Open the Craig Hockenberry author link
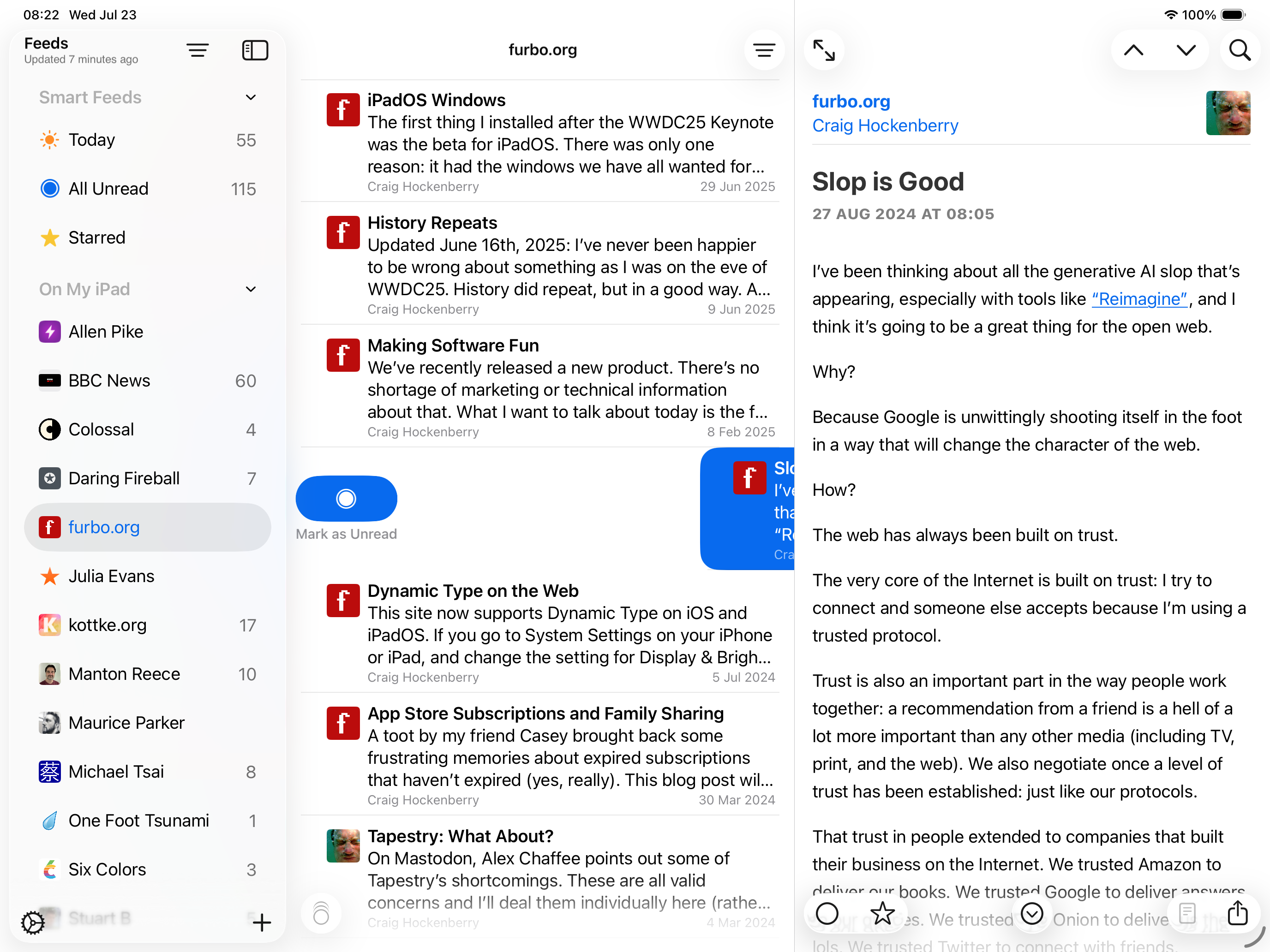Viewport: 1270px width, 952px height. pos(885,125)
